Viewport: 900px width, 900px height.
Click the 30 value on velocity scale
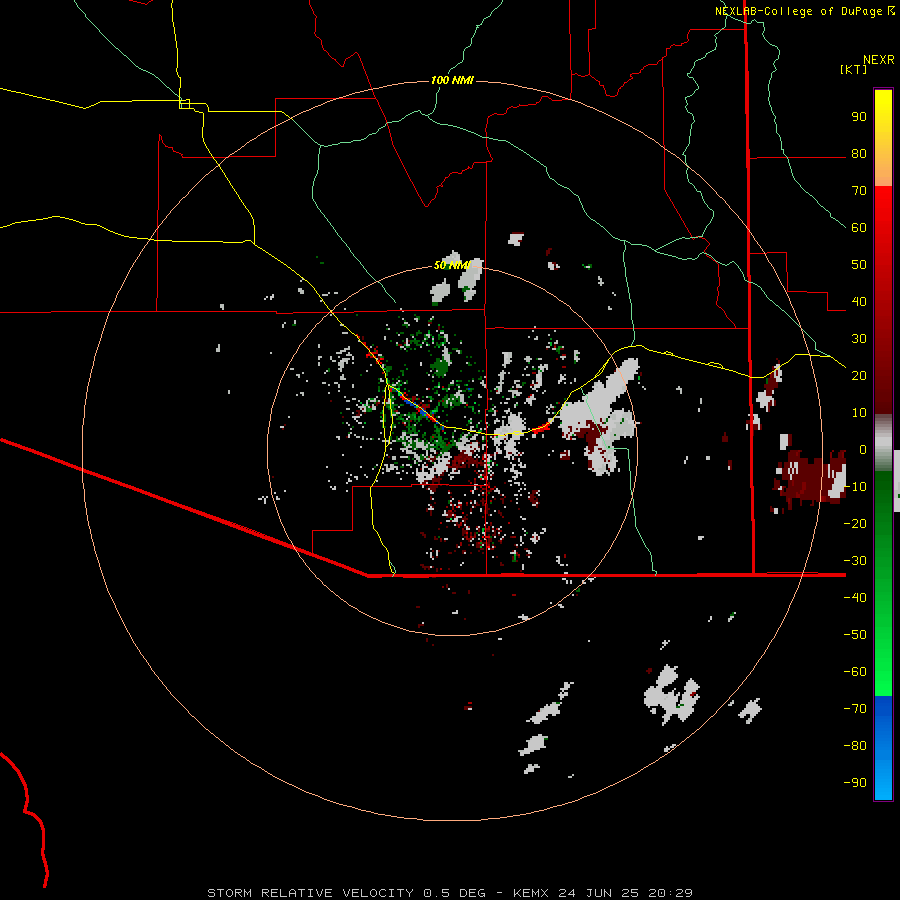859,339
